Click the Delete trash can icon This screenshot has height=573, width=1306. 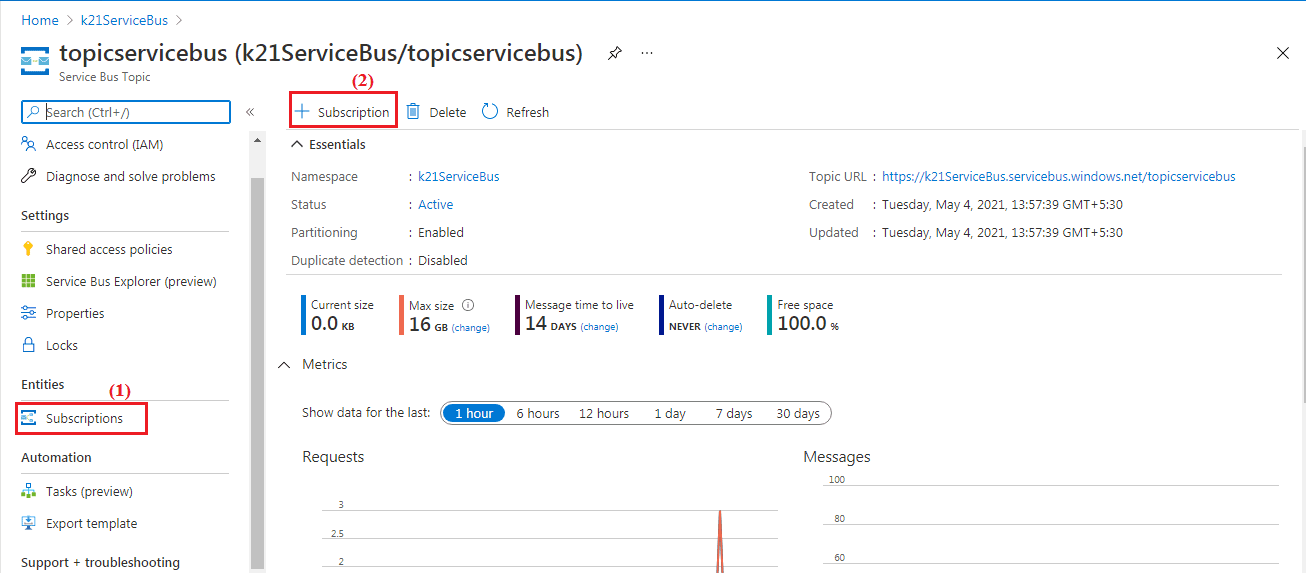[x=413, y=112]
